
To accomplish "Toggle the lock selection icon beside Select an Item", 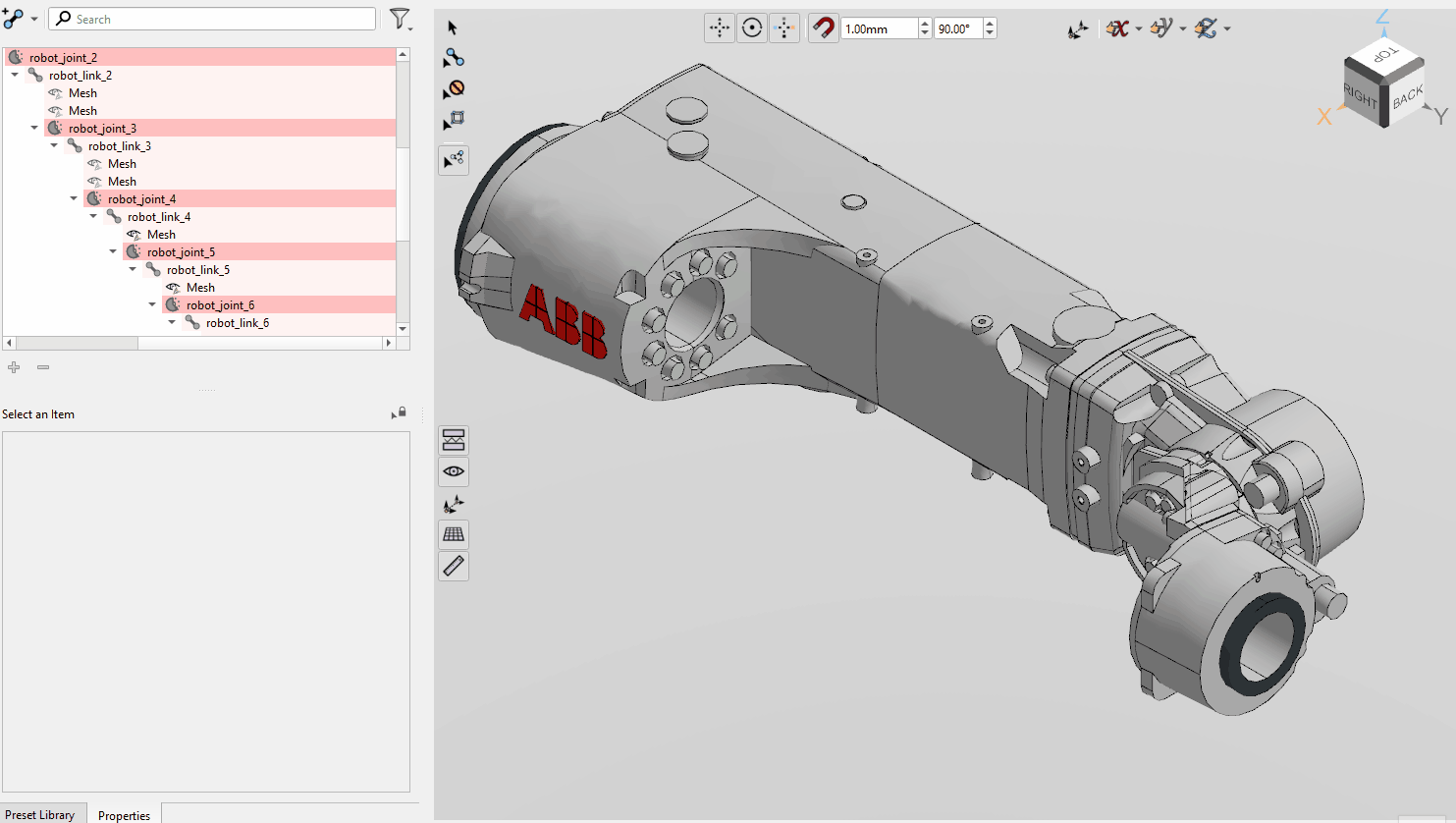I will tap(399, 413).
